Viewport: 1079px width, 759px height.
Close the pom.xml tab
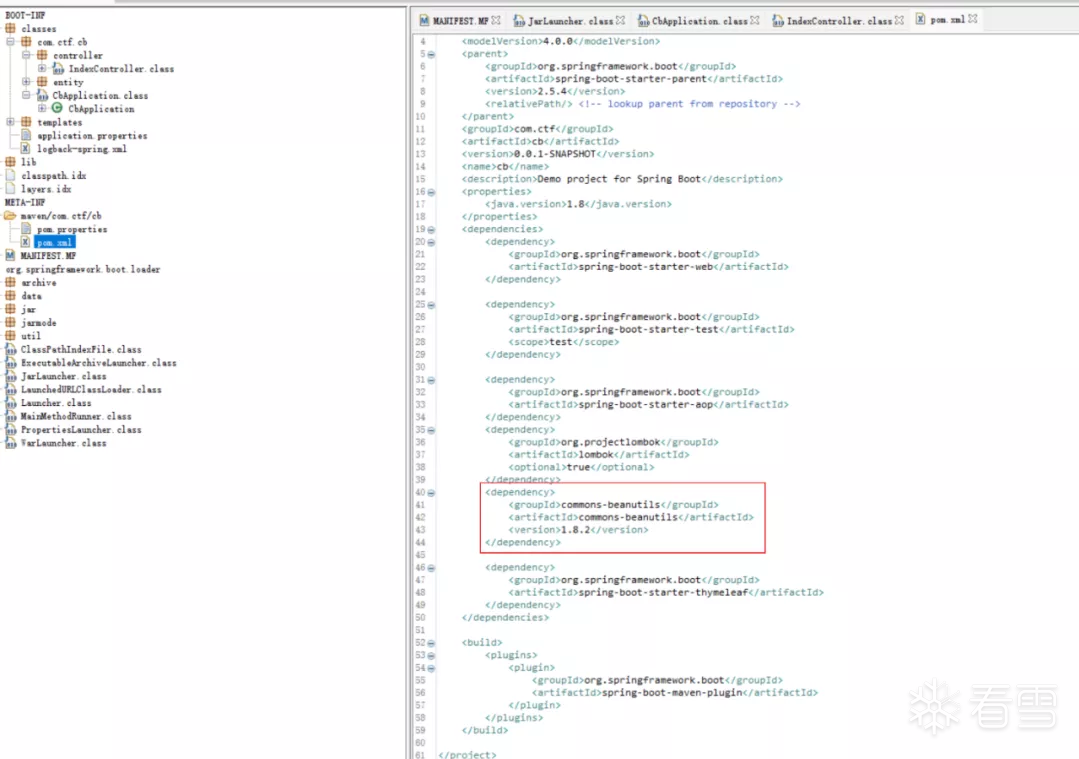click(972, 19)
